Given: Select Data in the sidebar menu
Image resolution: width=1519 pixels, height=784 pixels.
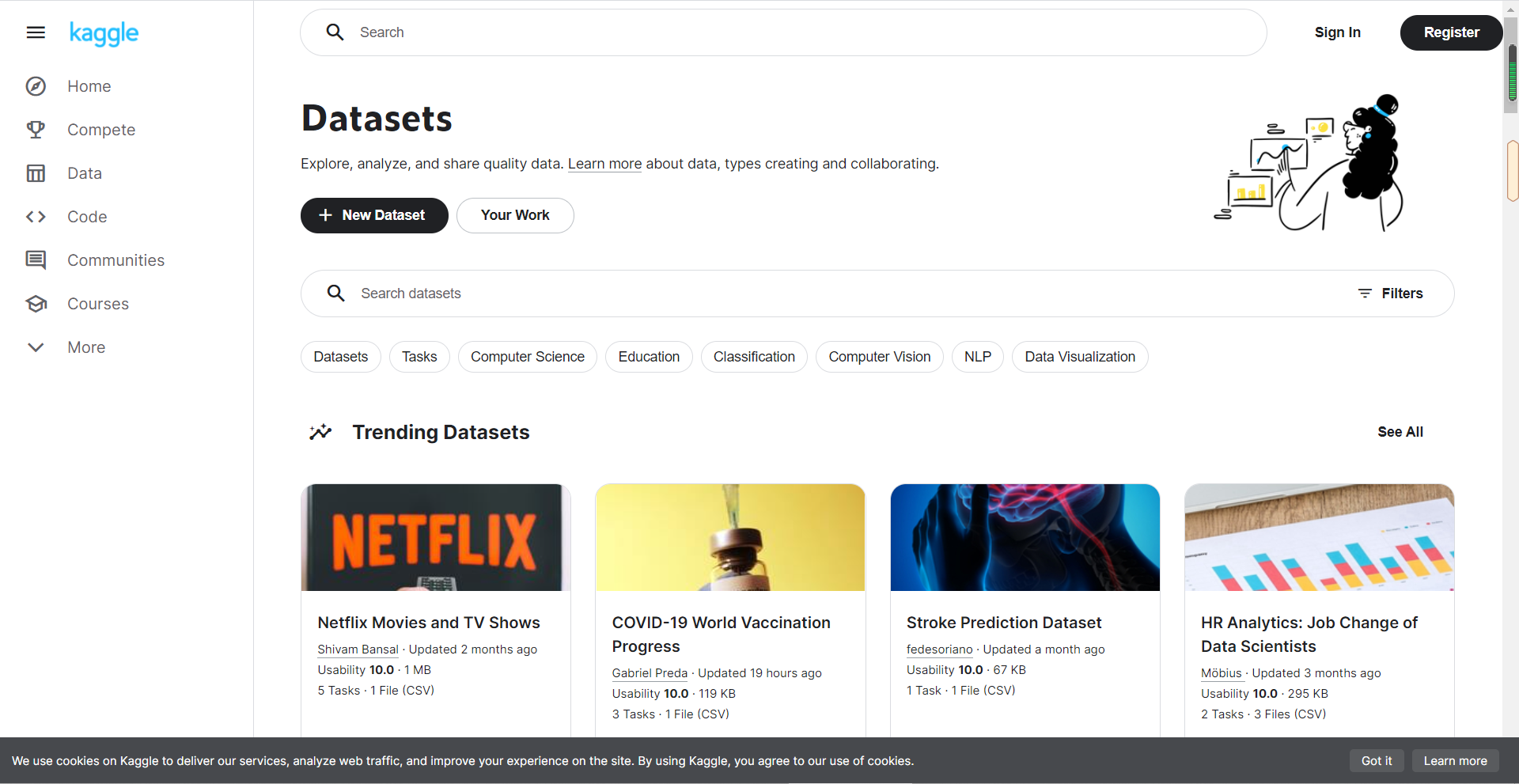Looking at the screenshot, I should tap(84, 172).
